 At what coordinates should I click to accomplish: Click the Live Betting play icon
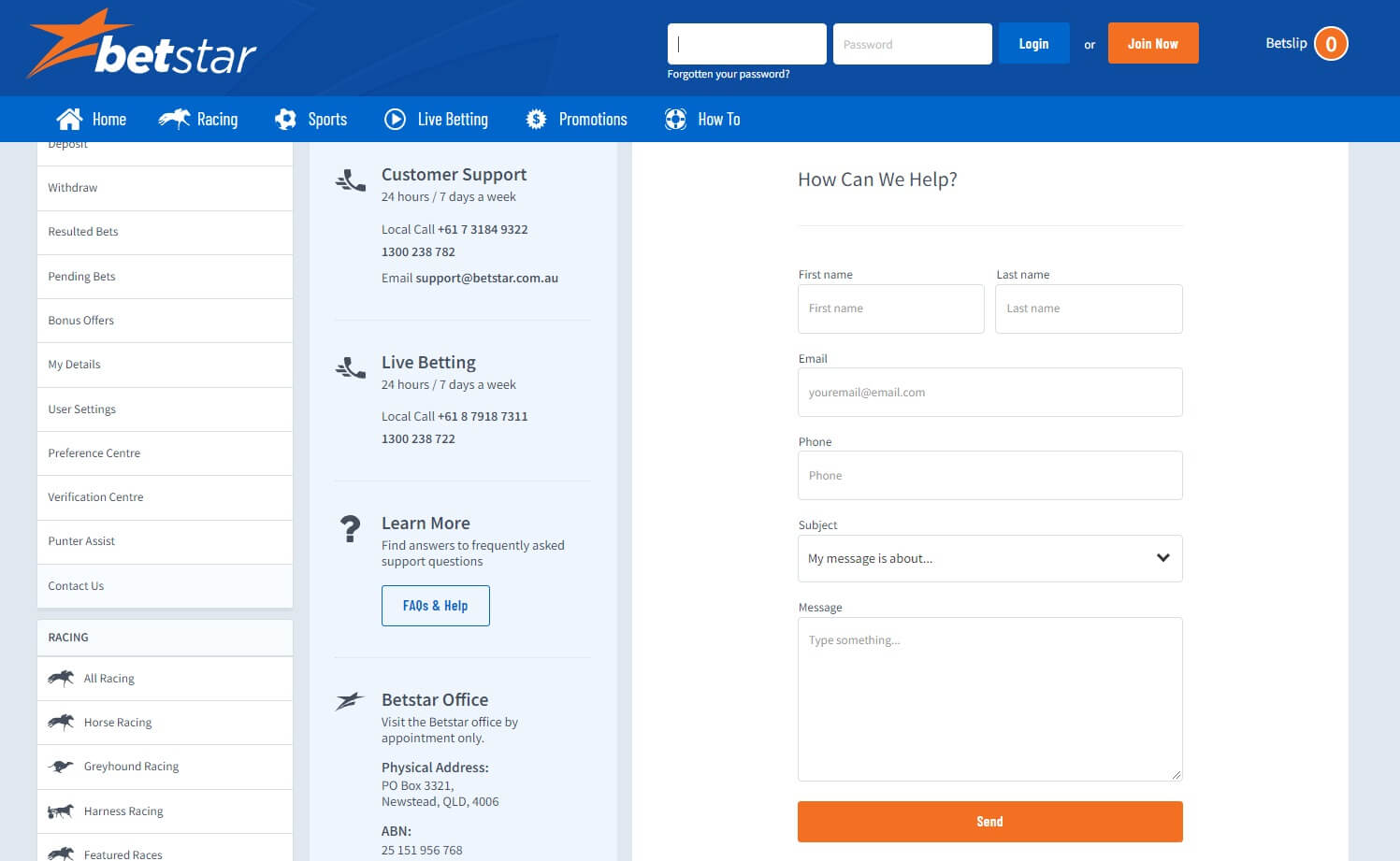coord(395,119)
